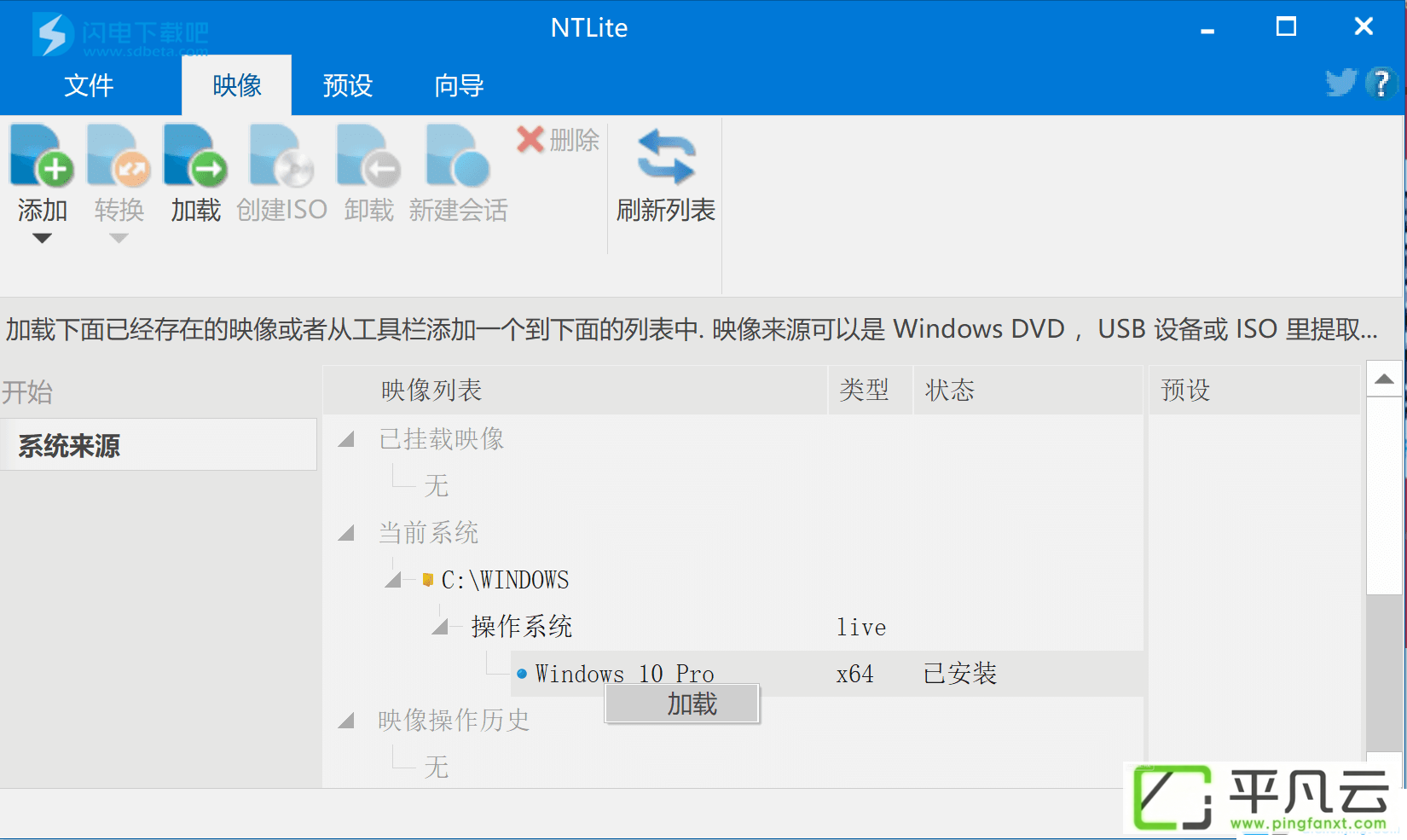Viewport: 1407px width, 840px height.
Task: Maximize the NTLite window
Action: [x=1286, y=26]
